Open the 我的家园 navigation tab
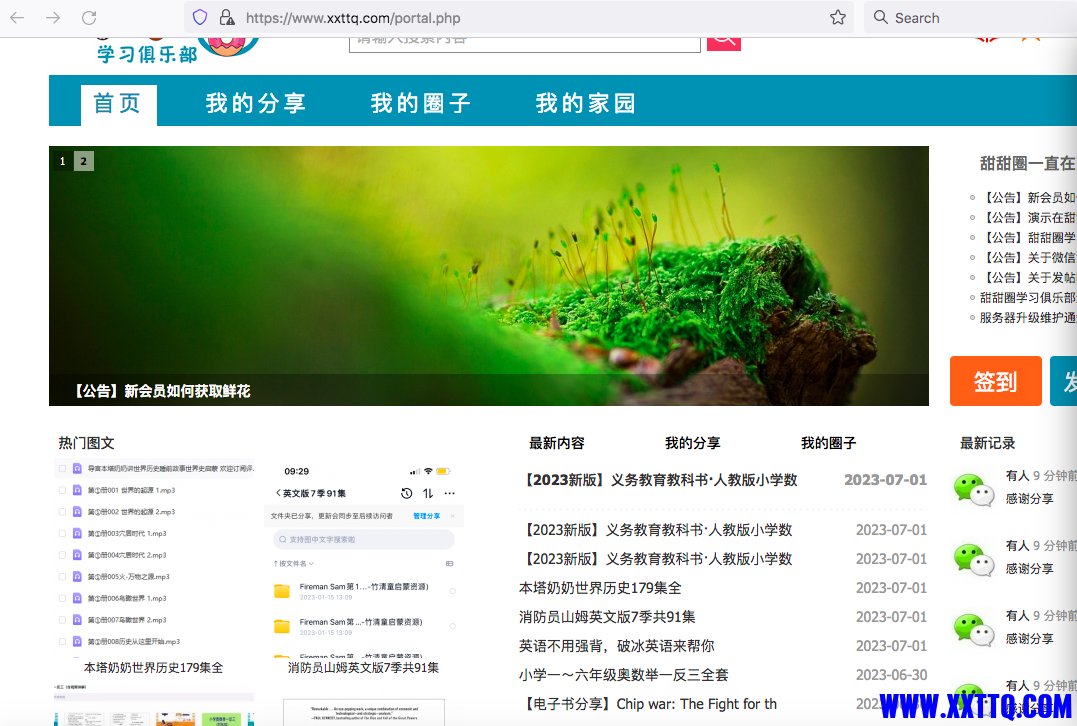 tap(586, 104)
